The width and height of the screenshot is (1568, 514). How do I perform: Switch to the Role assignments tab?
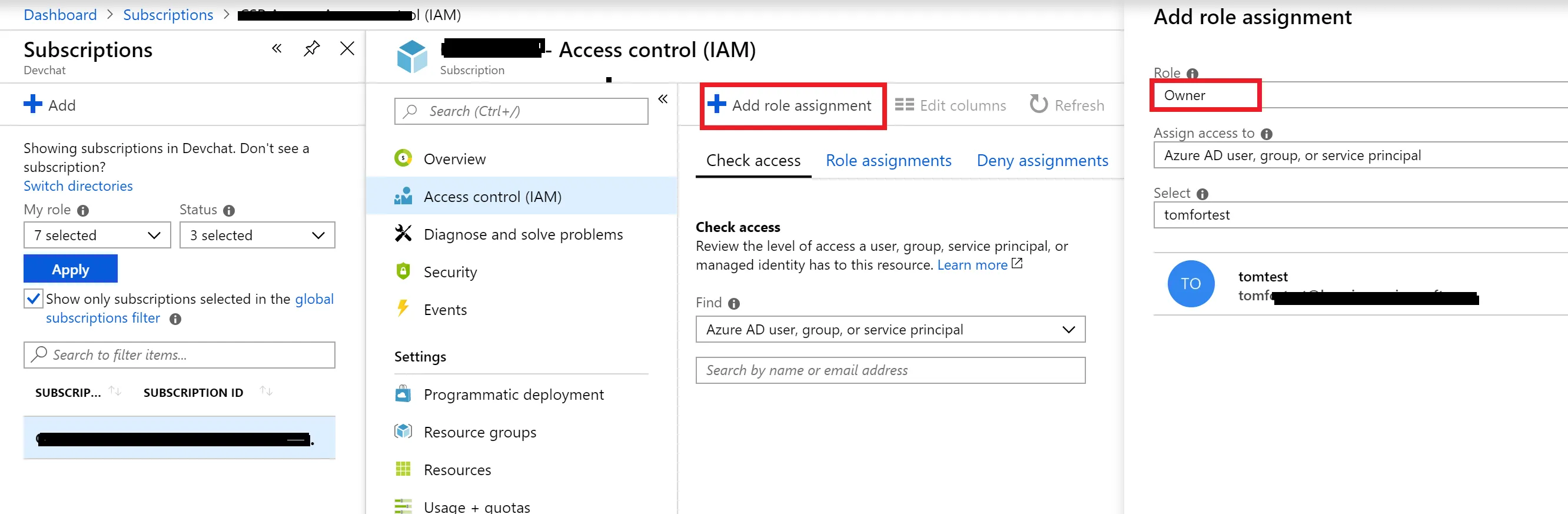click(888, 160)
